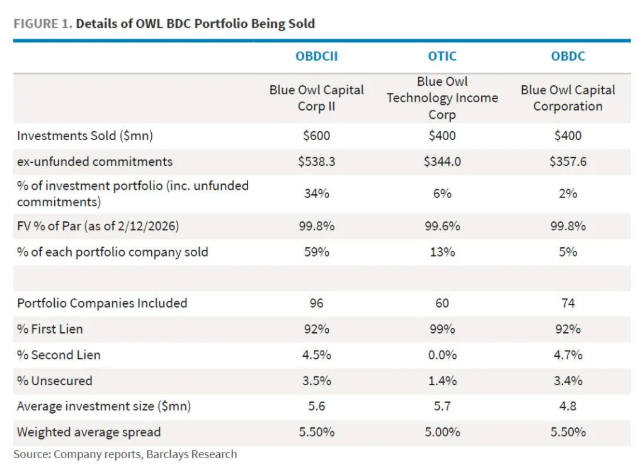The image size is (643, 472).
Task: Select the 0.0% Second Lien cell
Action: coord(443,354)
